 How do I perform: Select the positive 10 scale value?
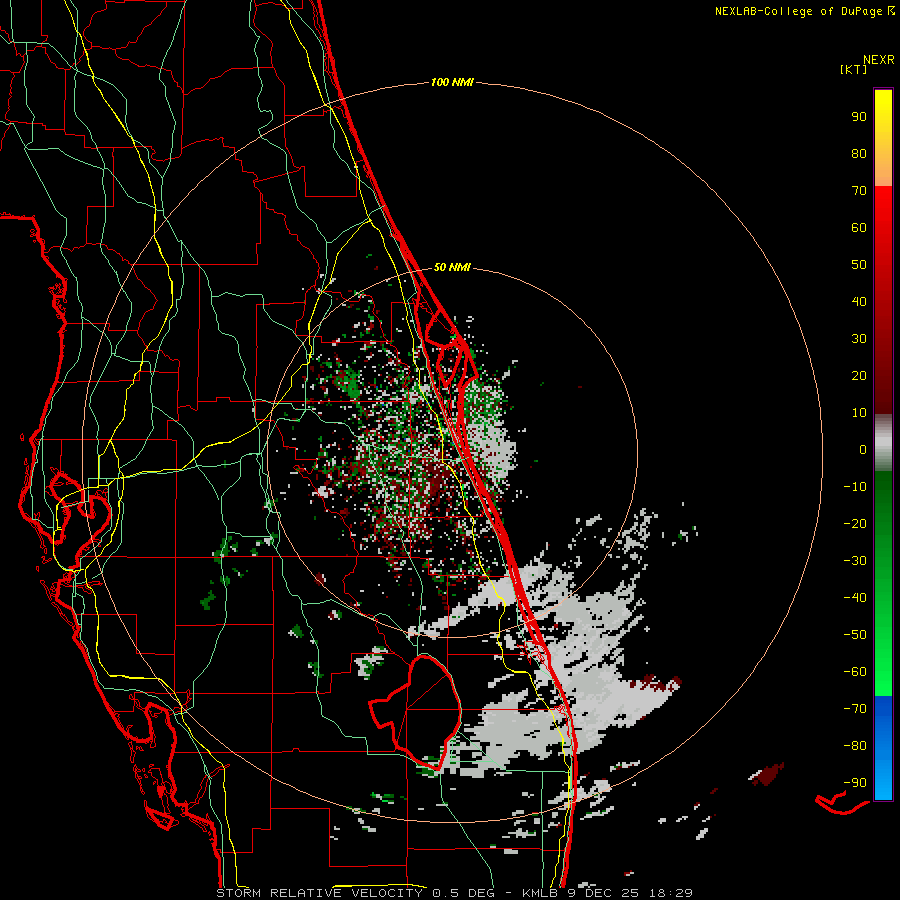(x=859, y=413)
